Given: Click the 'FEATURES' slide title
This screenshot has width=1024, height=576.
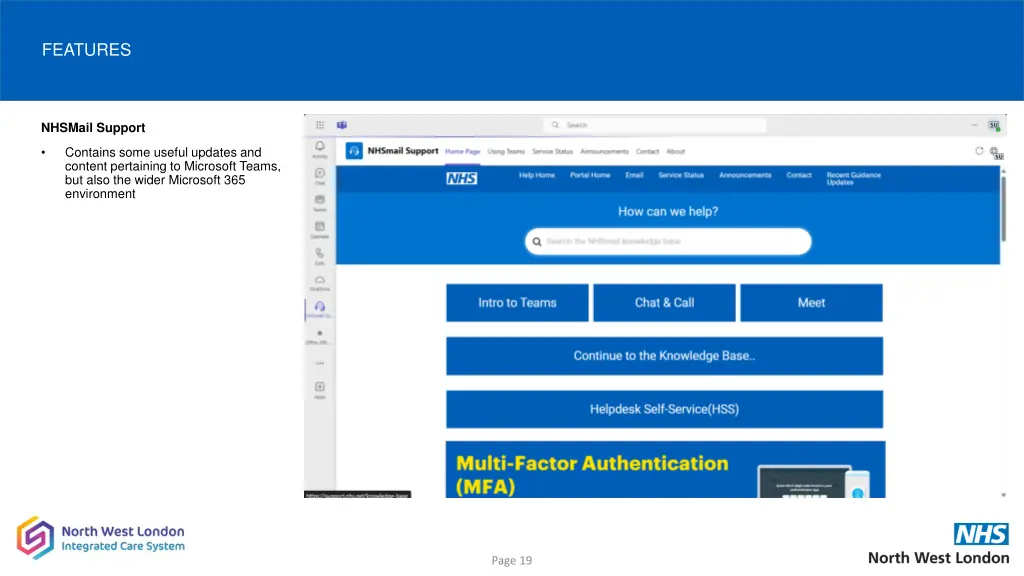Looking at the screenshot, I should (86, 50).
